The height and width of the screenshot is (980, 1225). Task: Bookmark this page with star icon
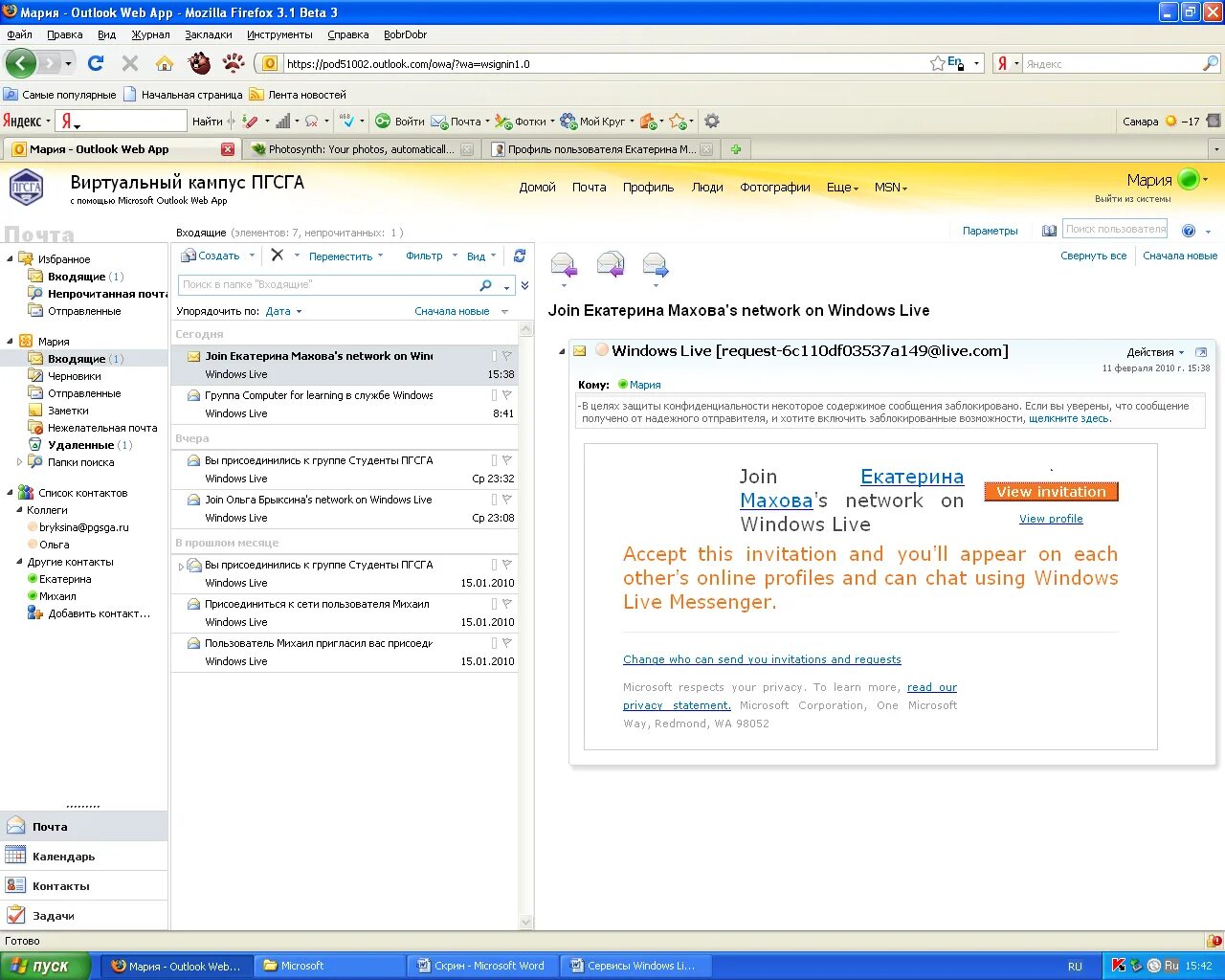coord(938,63)
